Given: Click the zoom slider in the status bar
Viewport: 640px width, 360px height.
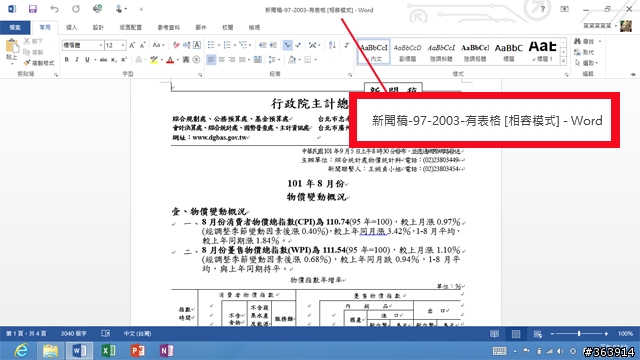Looking at the screenshot, I should 579,334.
